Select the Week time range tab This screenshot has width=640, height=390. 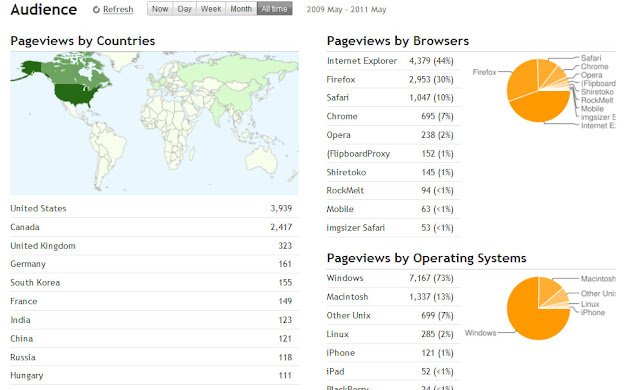click(x=211, y=9)
